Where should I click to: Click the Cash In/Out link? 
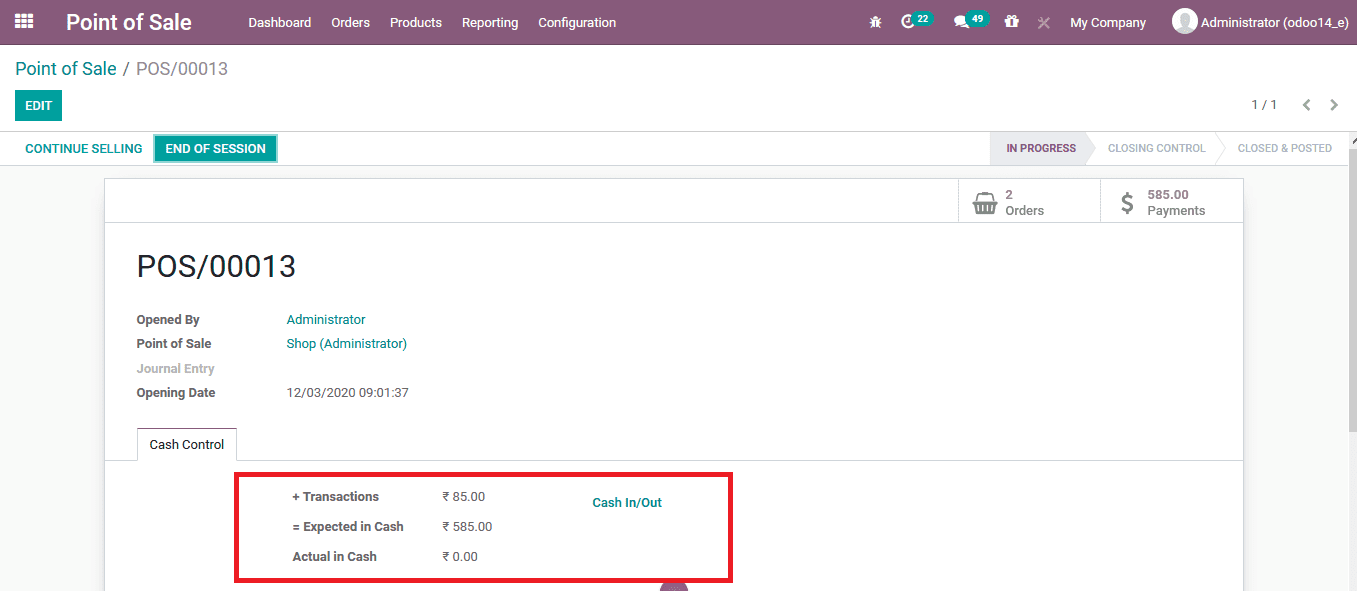coord(627,503)
